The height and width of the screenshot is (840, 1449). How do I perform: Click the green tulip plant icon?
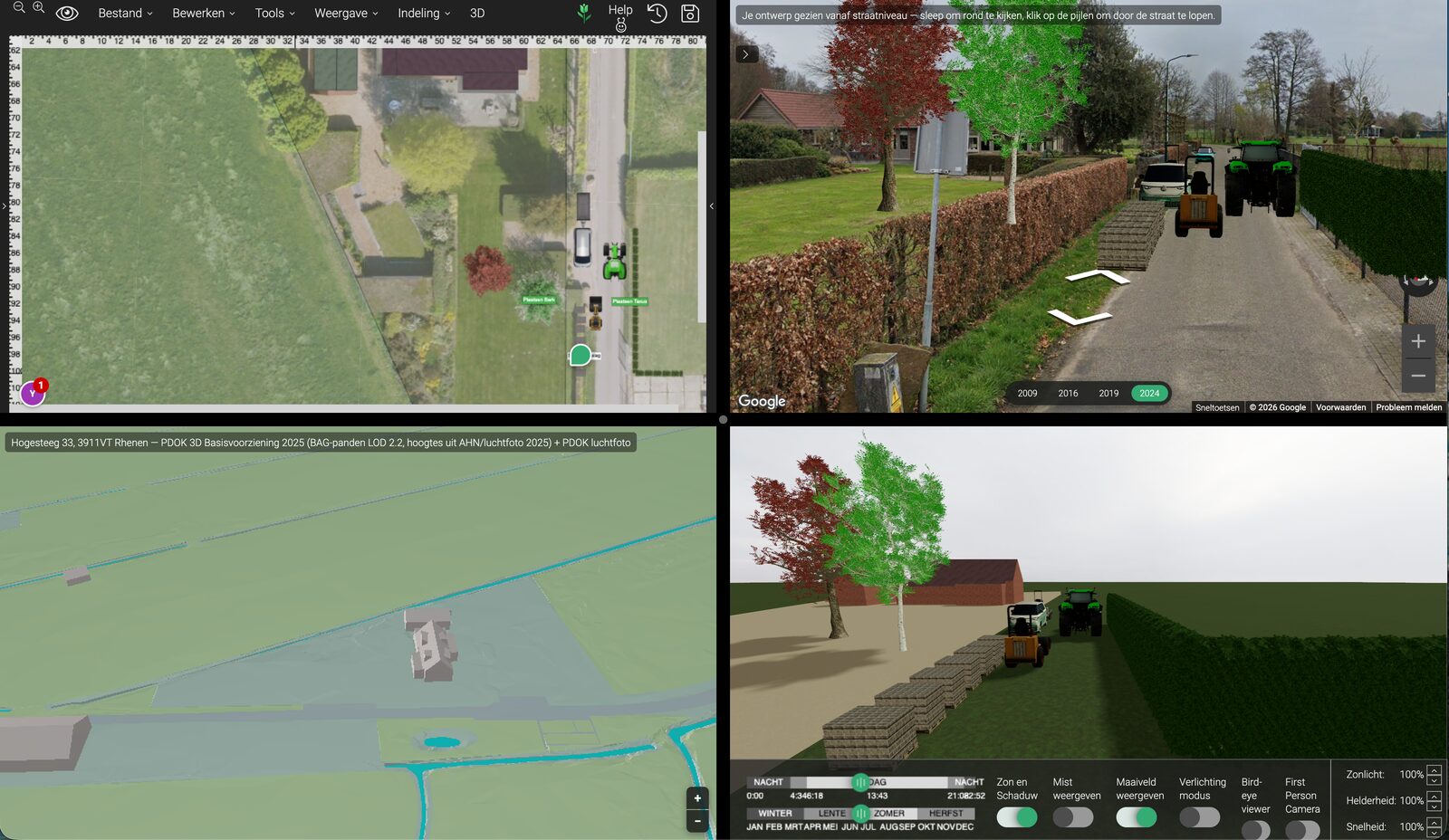click(584, 13)
